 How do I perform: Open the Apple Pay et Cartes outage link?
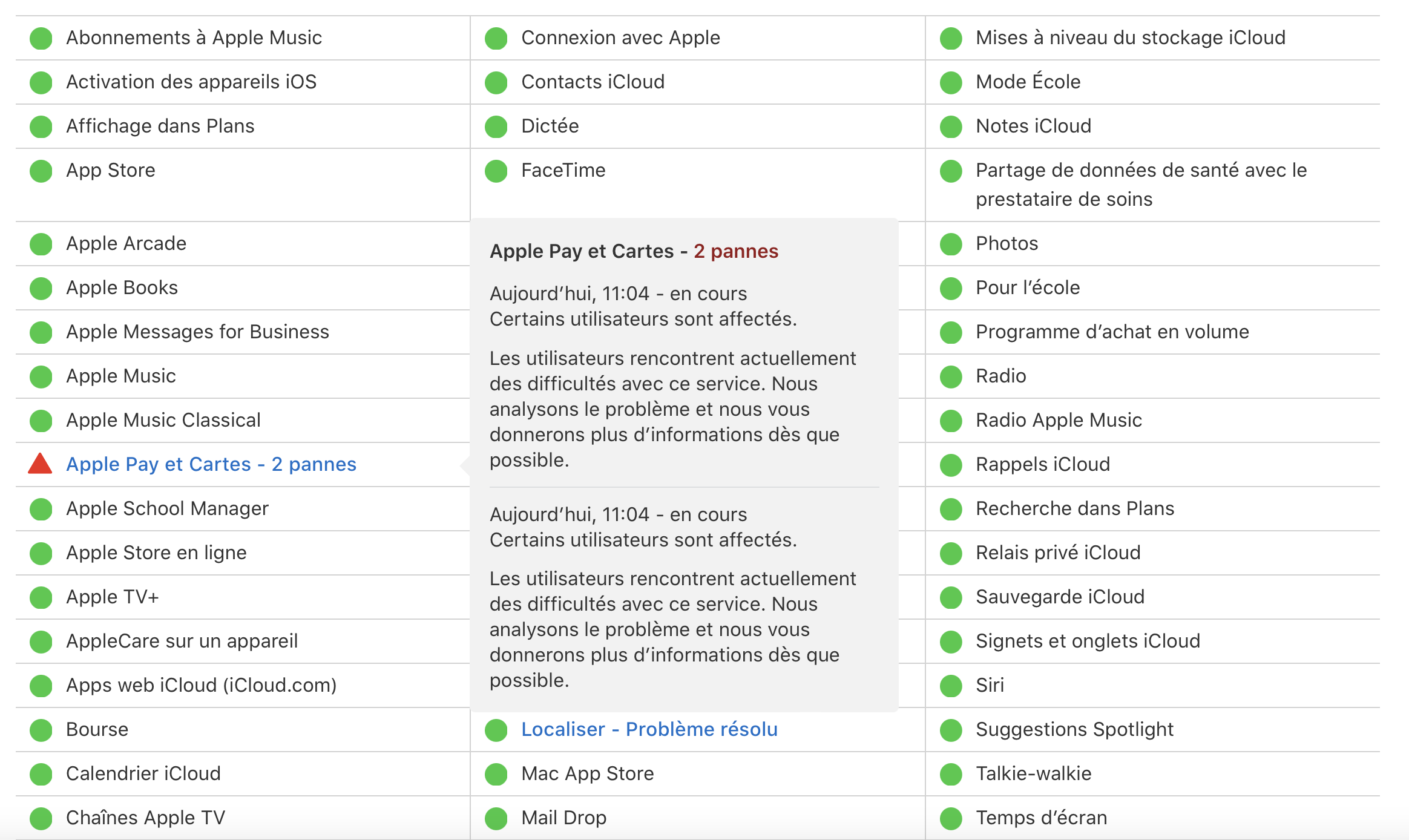[x=211, y=464]
